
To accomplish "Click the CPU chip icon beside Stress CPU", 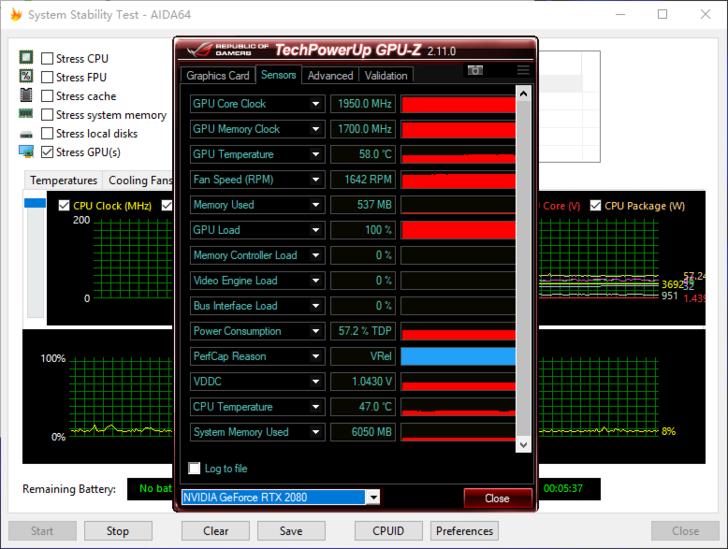I will (x=26, y=58).
